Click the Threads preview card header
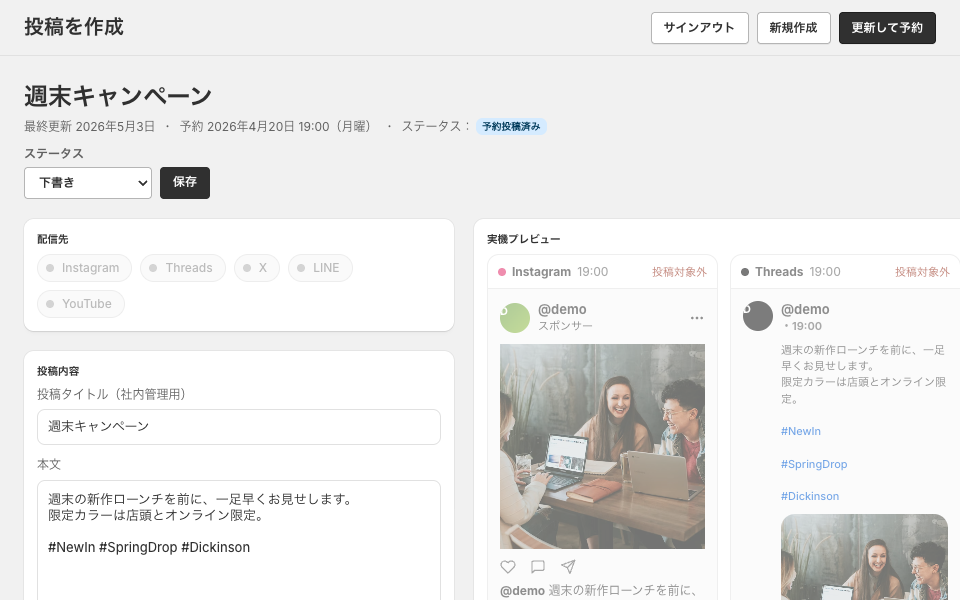Image resolution: width=960 pixels, height=600 pixels. click(x=846, y=272)
